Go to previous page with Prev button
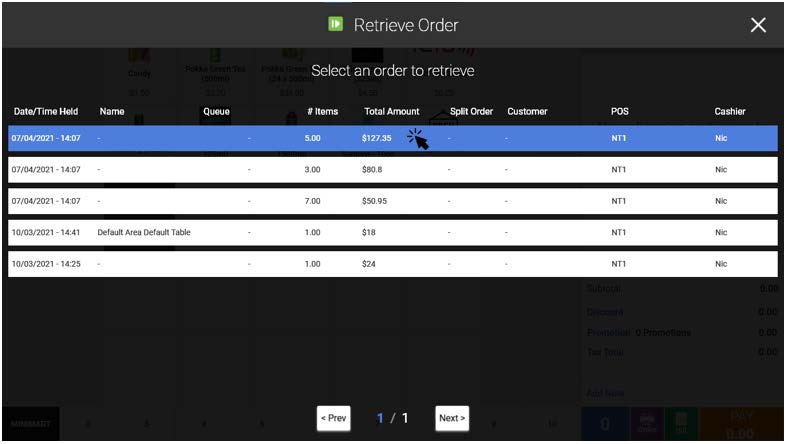This screenshot has height=444, width=787. [x=333, y=418]
